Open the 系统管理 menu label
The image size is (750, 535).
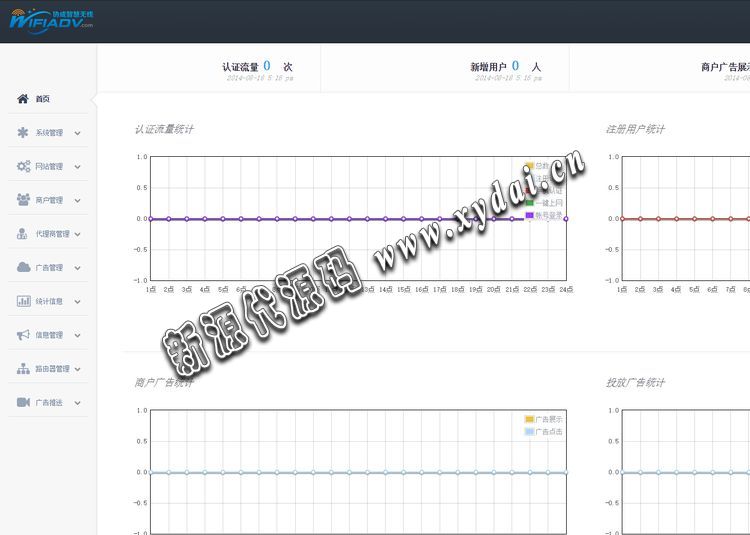point(49,133)
